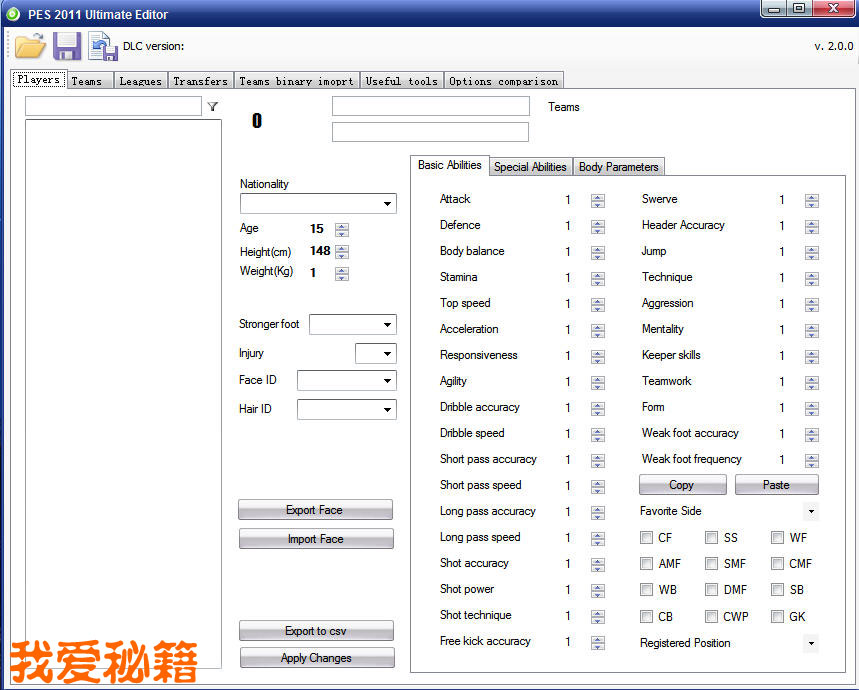Click the Export to csv button
The width and height of the screenshot is (859, 690).
click(316, 631)
